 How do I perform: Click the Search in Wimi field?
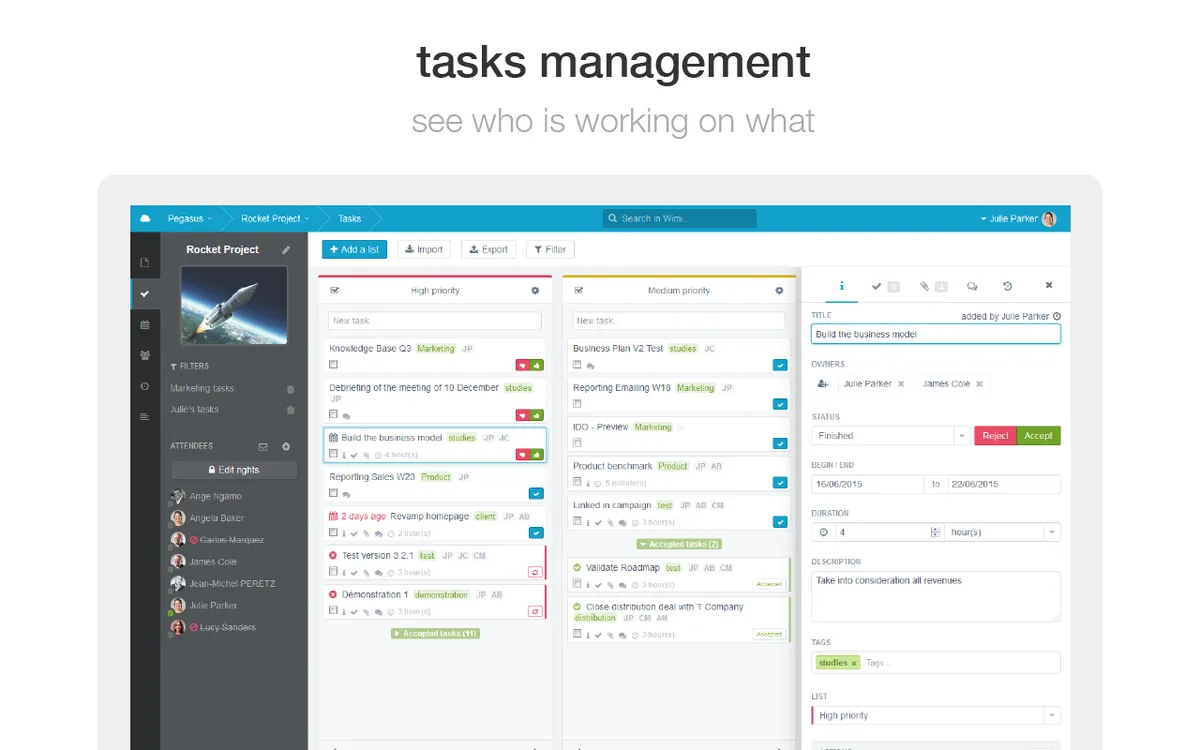pos(680,218)
